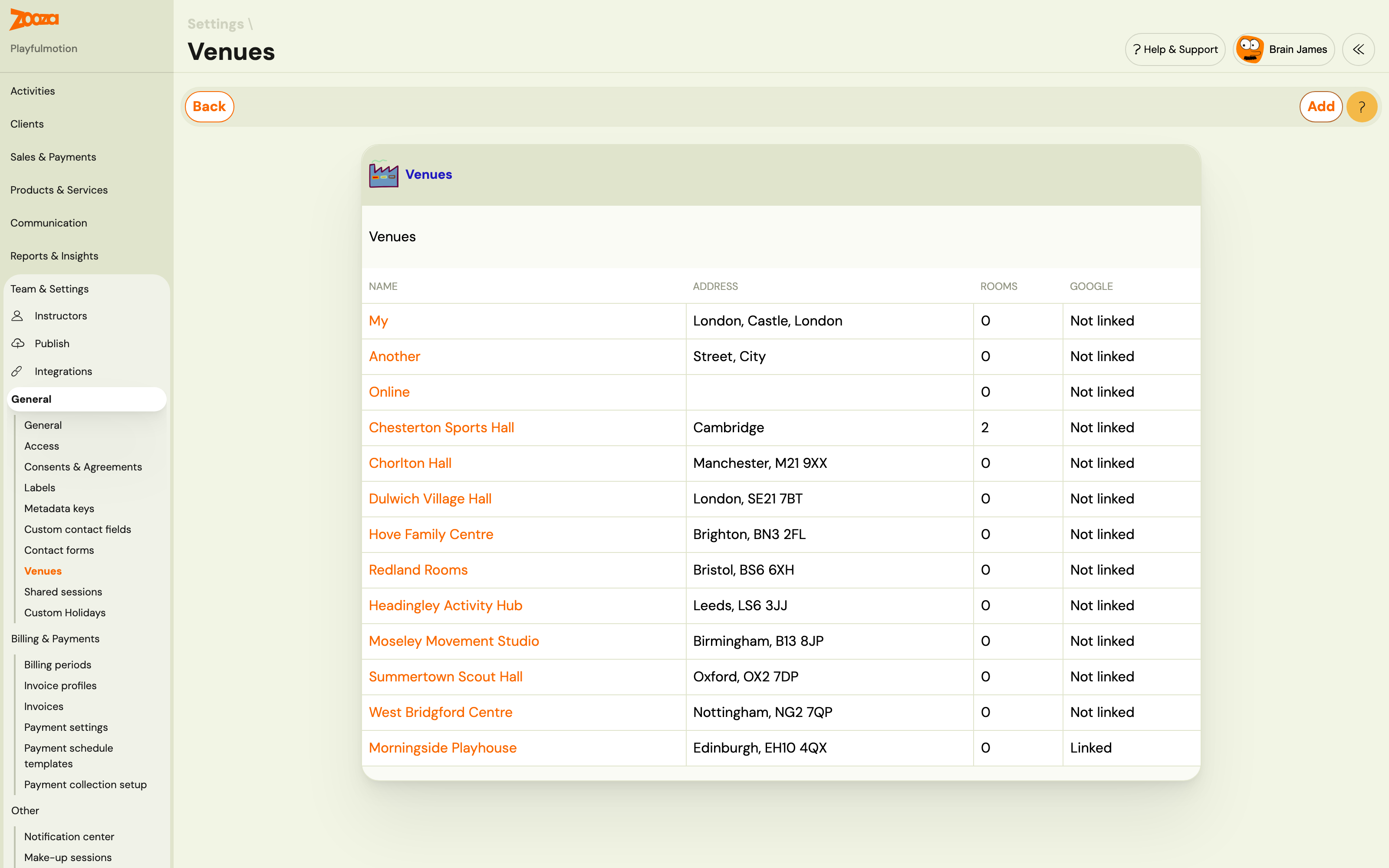
Task: Open Sales & Payments menu
Action: click(53, 157)
